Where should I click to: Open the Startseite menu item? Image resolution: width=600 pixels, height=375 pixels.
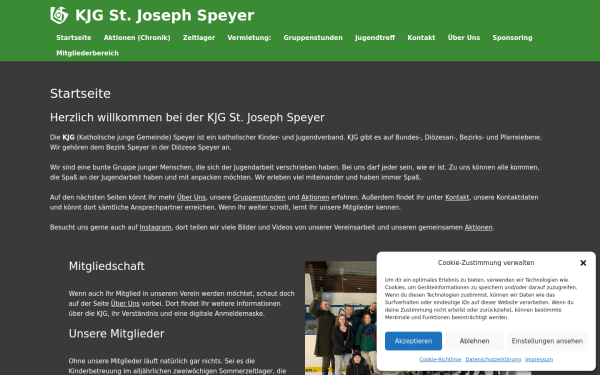74,38
